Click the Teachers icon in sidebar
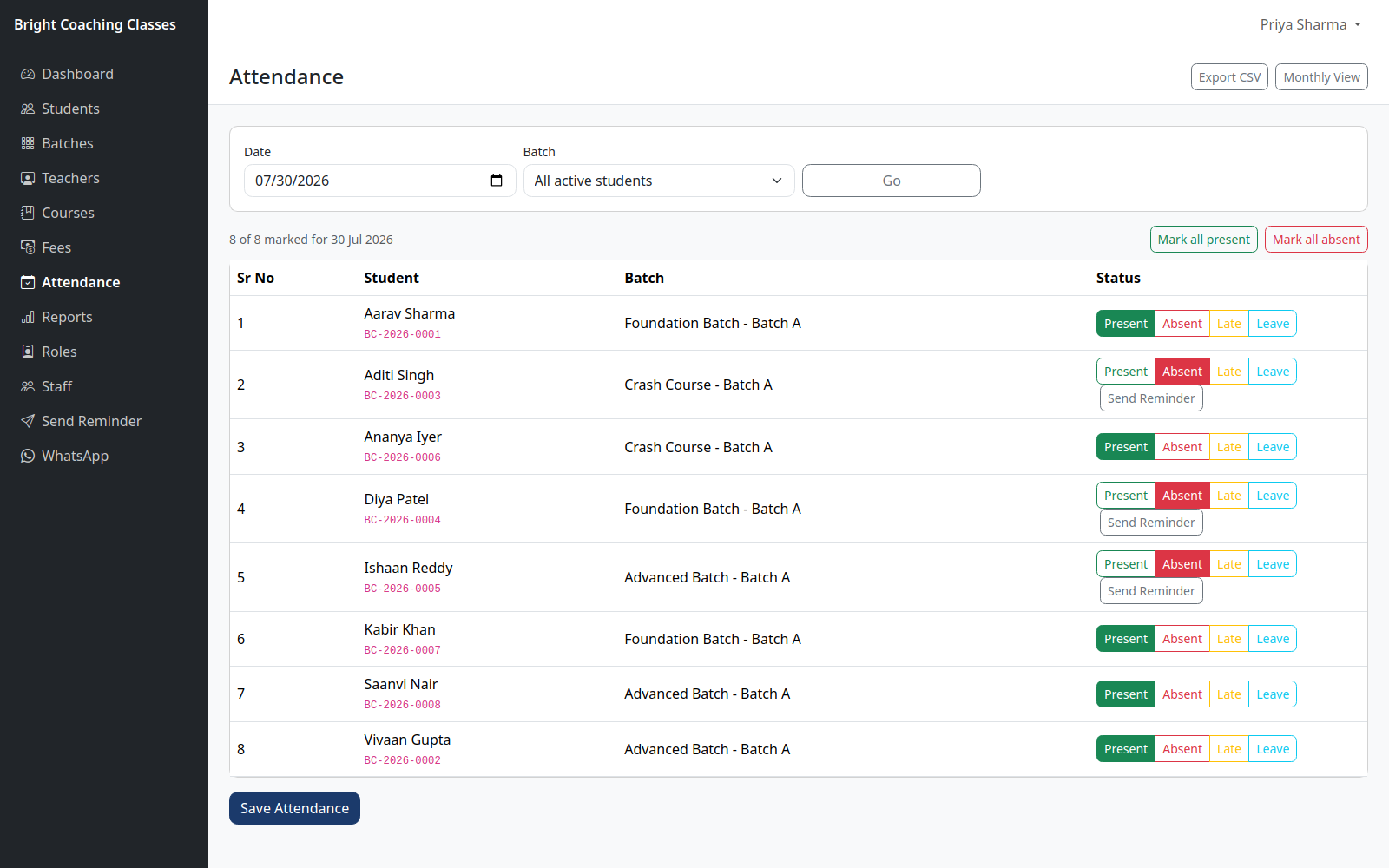This screenshot has height=868, width=1389. tap(28, 178)
